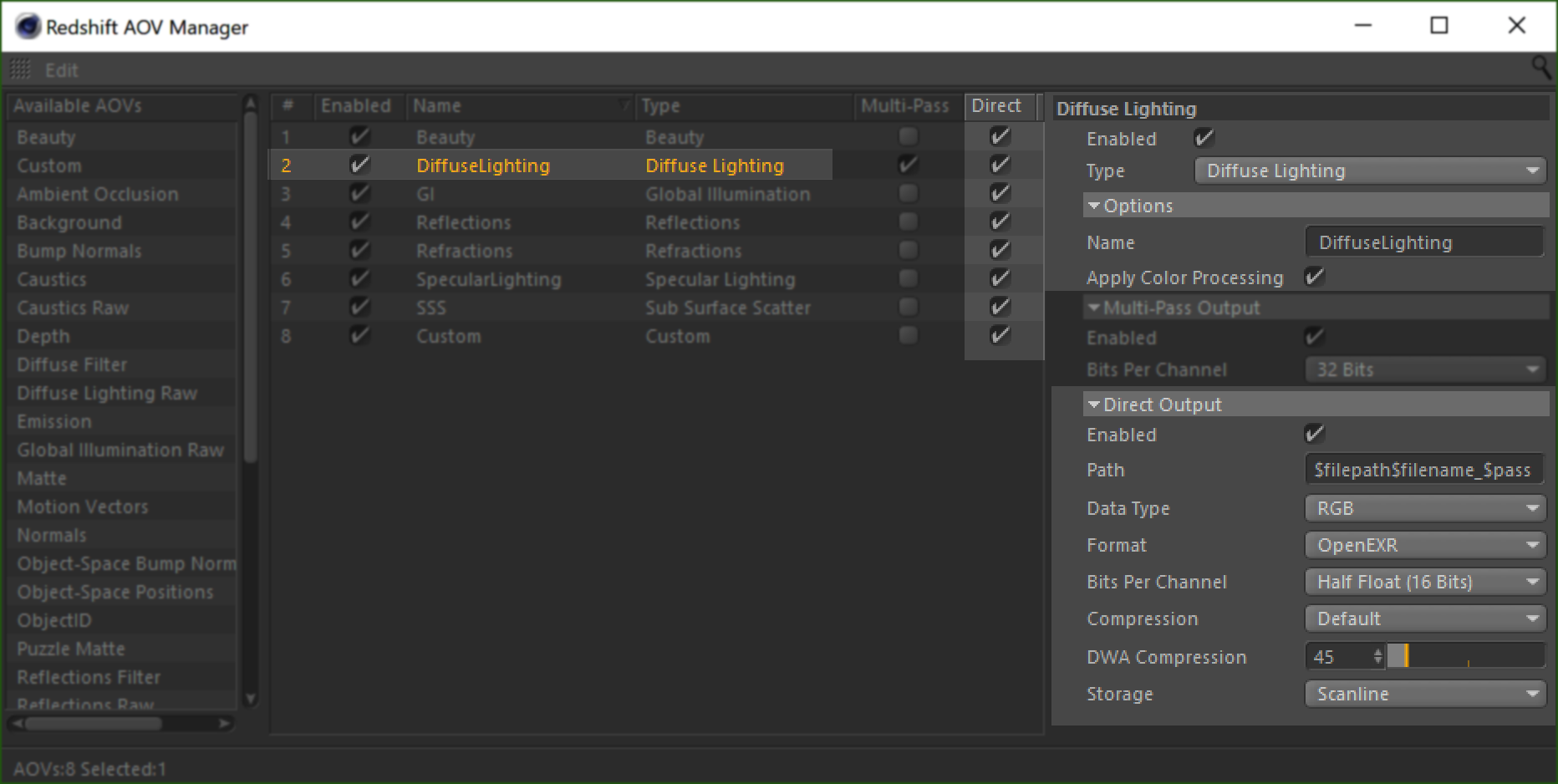Select the Refractions AOV row name

click(x=465, y=251)
